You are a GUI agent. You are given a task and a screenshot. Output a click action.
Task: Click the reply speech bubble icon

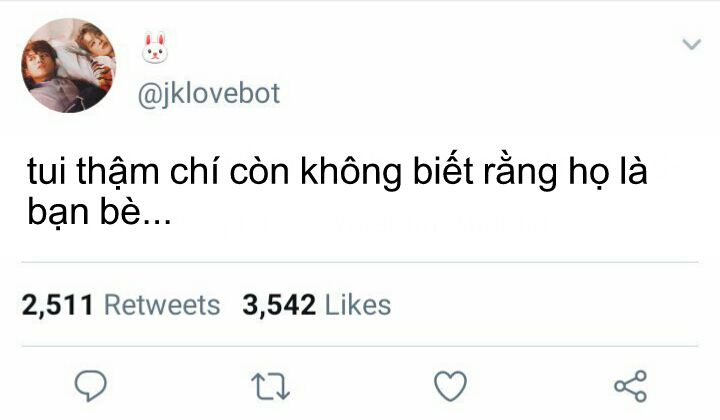(90, 386)
